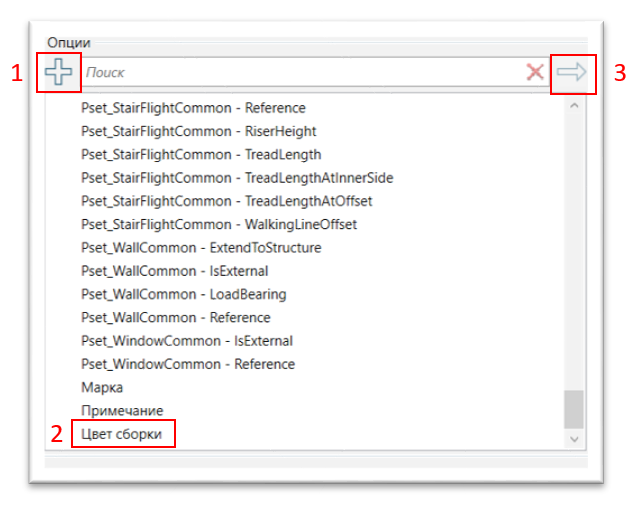Click the right arrow apply icon
This screenshot has height=507, width=634.
[x=573, y=72]
